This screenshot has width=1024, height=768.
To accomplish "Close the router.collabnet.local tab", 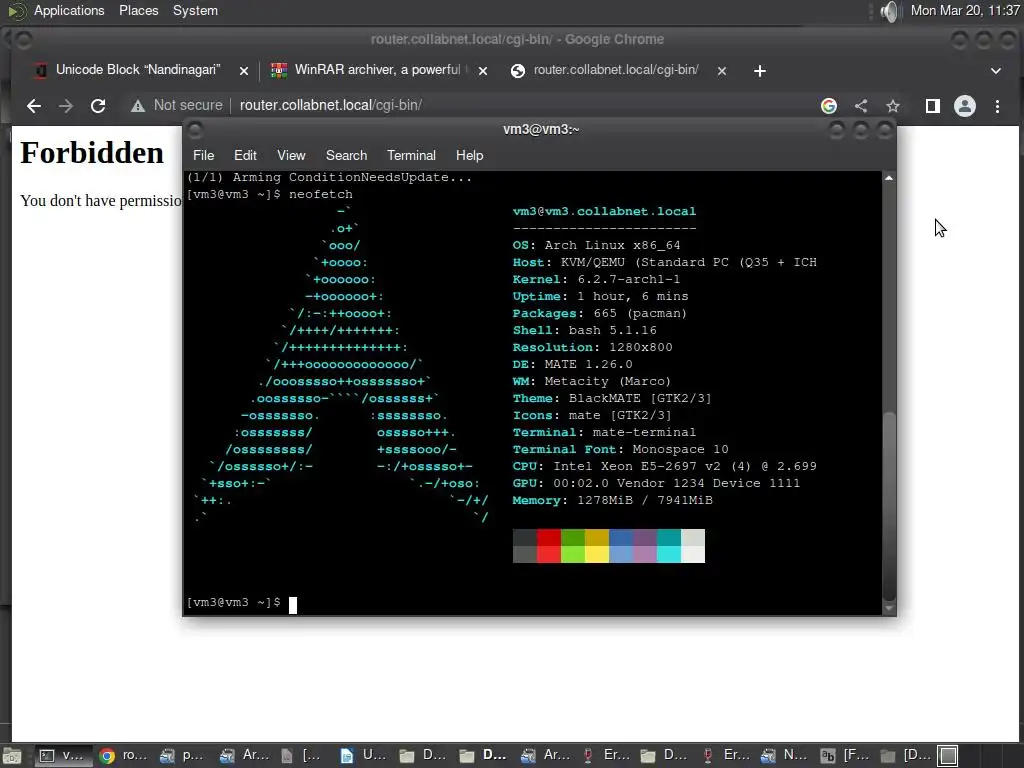I will click(x=722, y=71).
